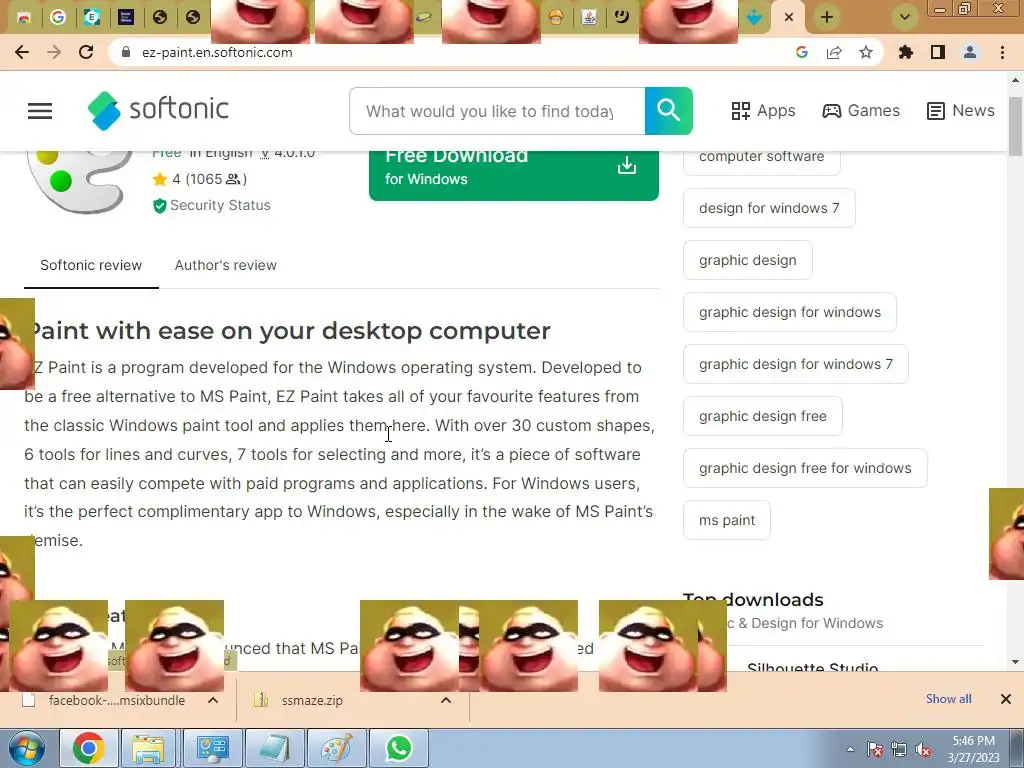Click the Softonic logo
The width and height of the screenshot is (1024, 768).
pos(158,110)
